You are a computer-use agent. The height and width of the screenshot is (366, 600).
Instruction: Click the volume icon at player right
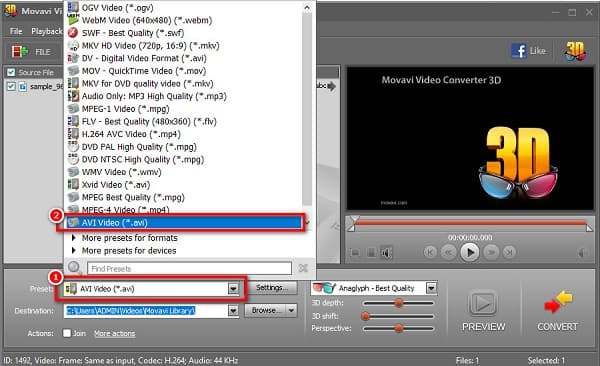point(582,253)
